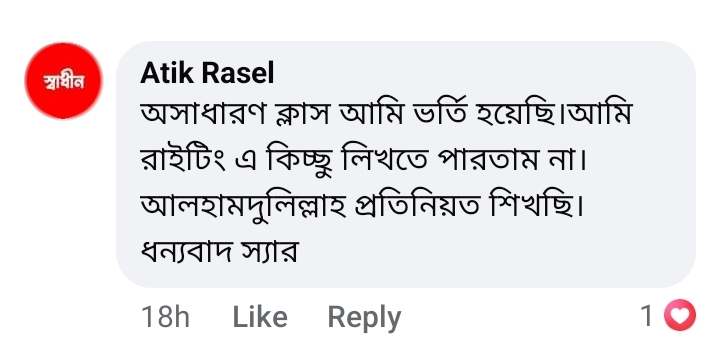
Task: Click the 18h comment timestamp
Action: click(165, 317)
